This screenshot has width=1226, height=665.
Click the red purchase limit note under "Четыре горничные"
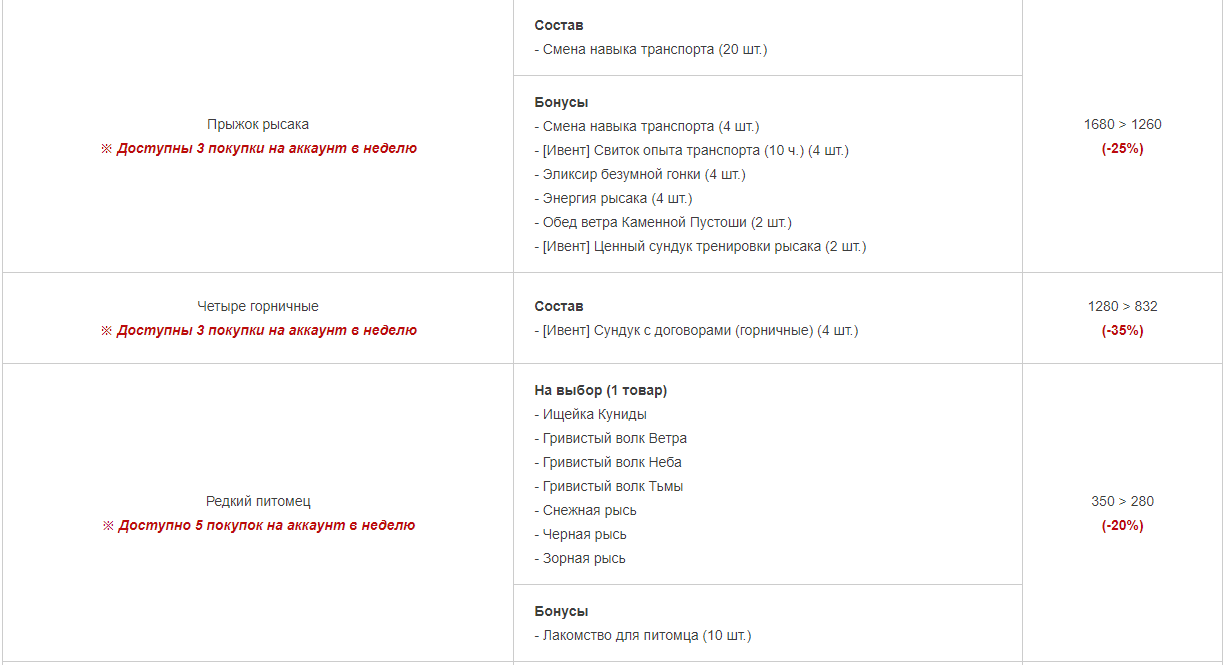tap(258, 331)
